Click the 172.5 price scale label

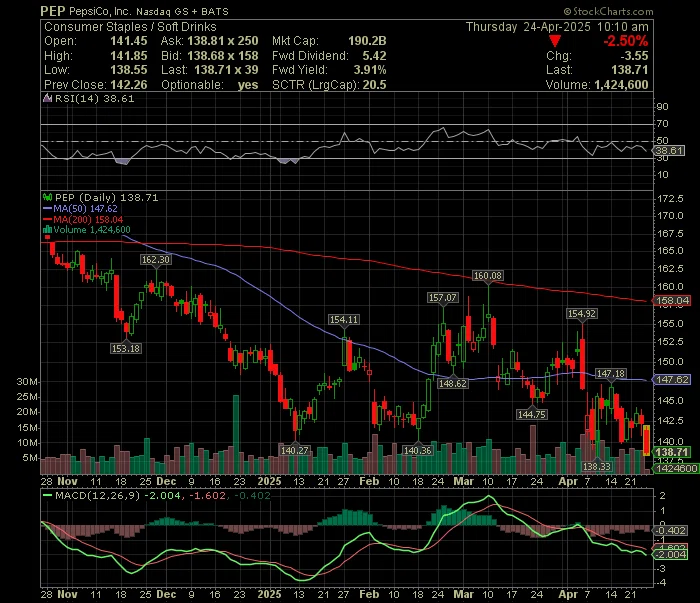point(670,198)
